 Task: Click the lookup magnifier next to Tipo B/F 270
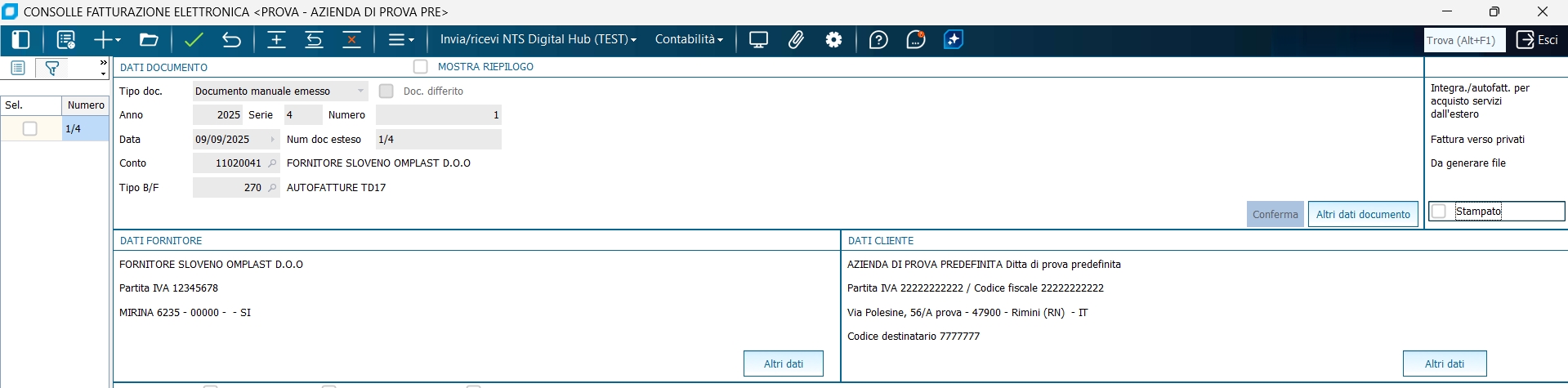point(273,188)
